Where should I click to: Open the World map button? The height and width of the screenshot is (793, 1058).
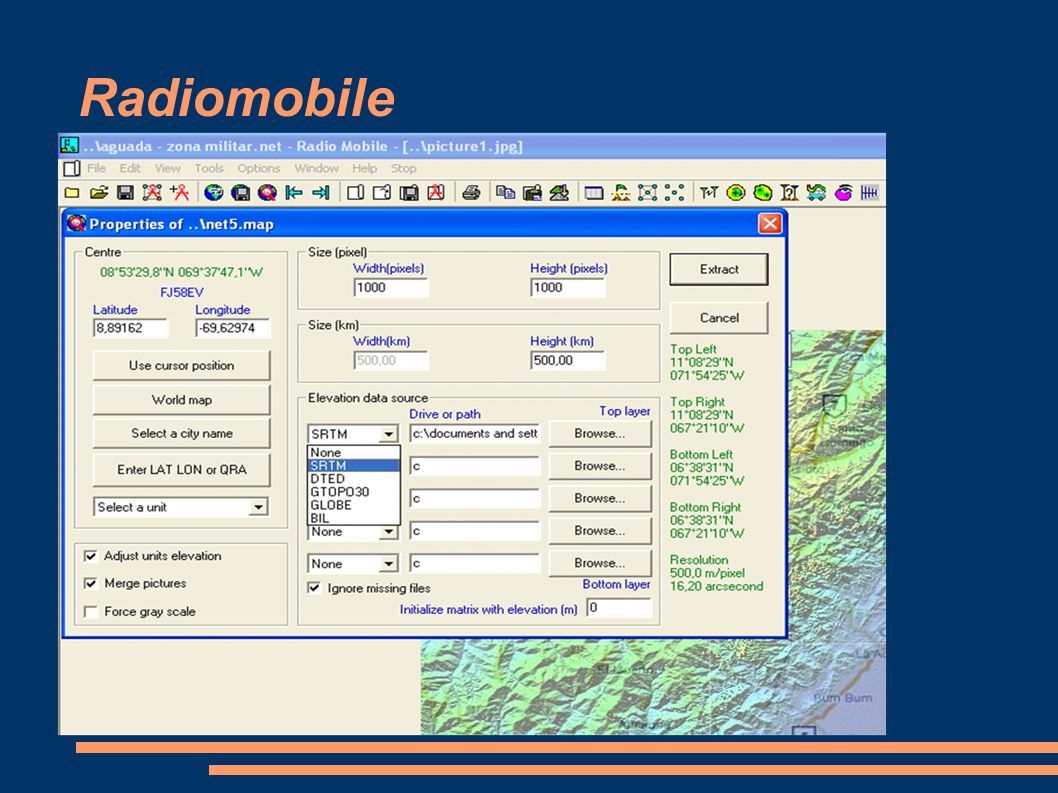click(x=182, y=400)
